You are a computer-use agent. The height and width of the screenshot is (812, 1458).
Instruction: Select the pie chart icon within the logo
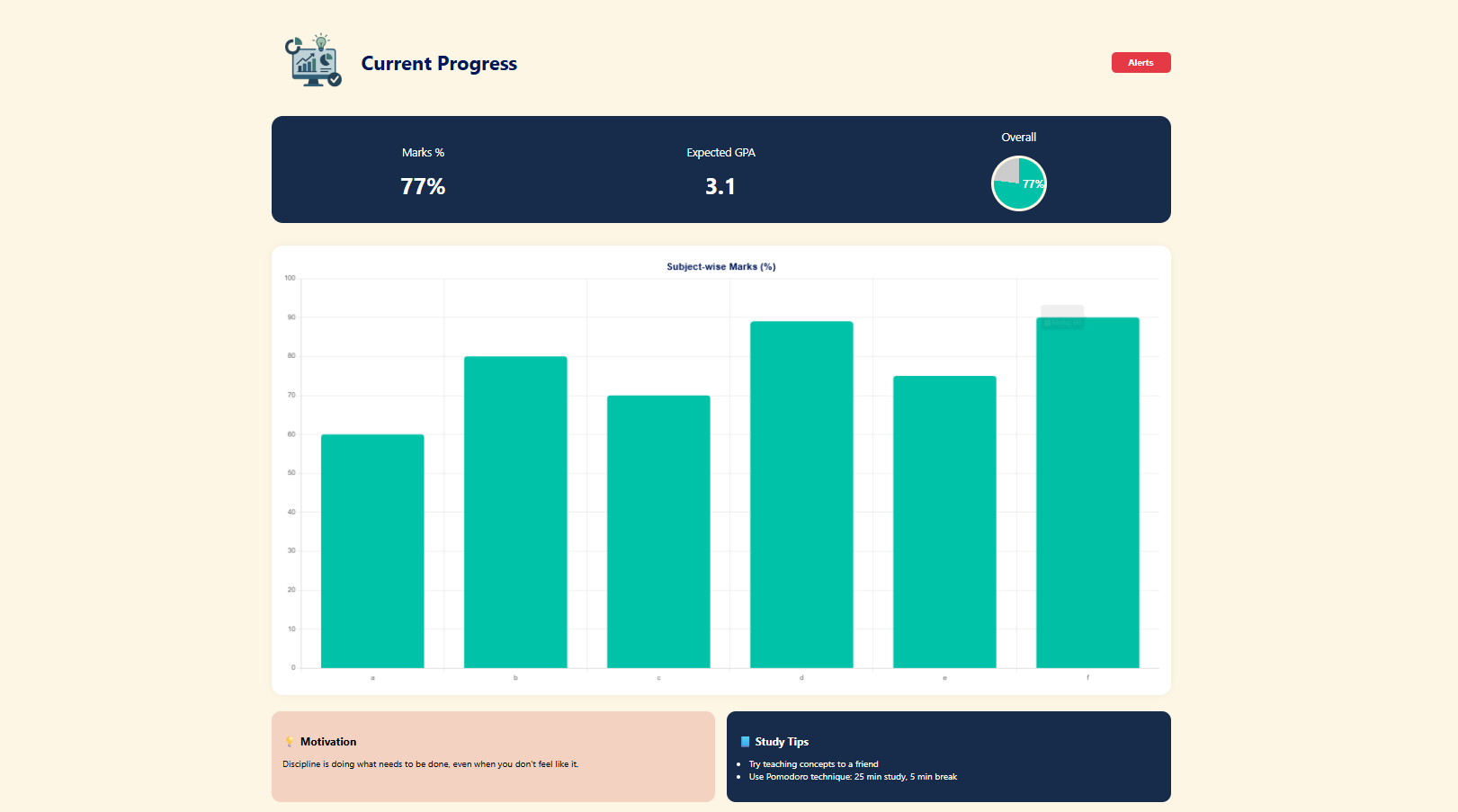(x=326, y=60)
